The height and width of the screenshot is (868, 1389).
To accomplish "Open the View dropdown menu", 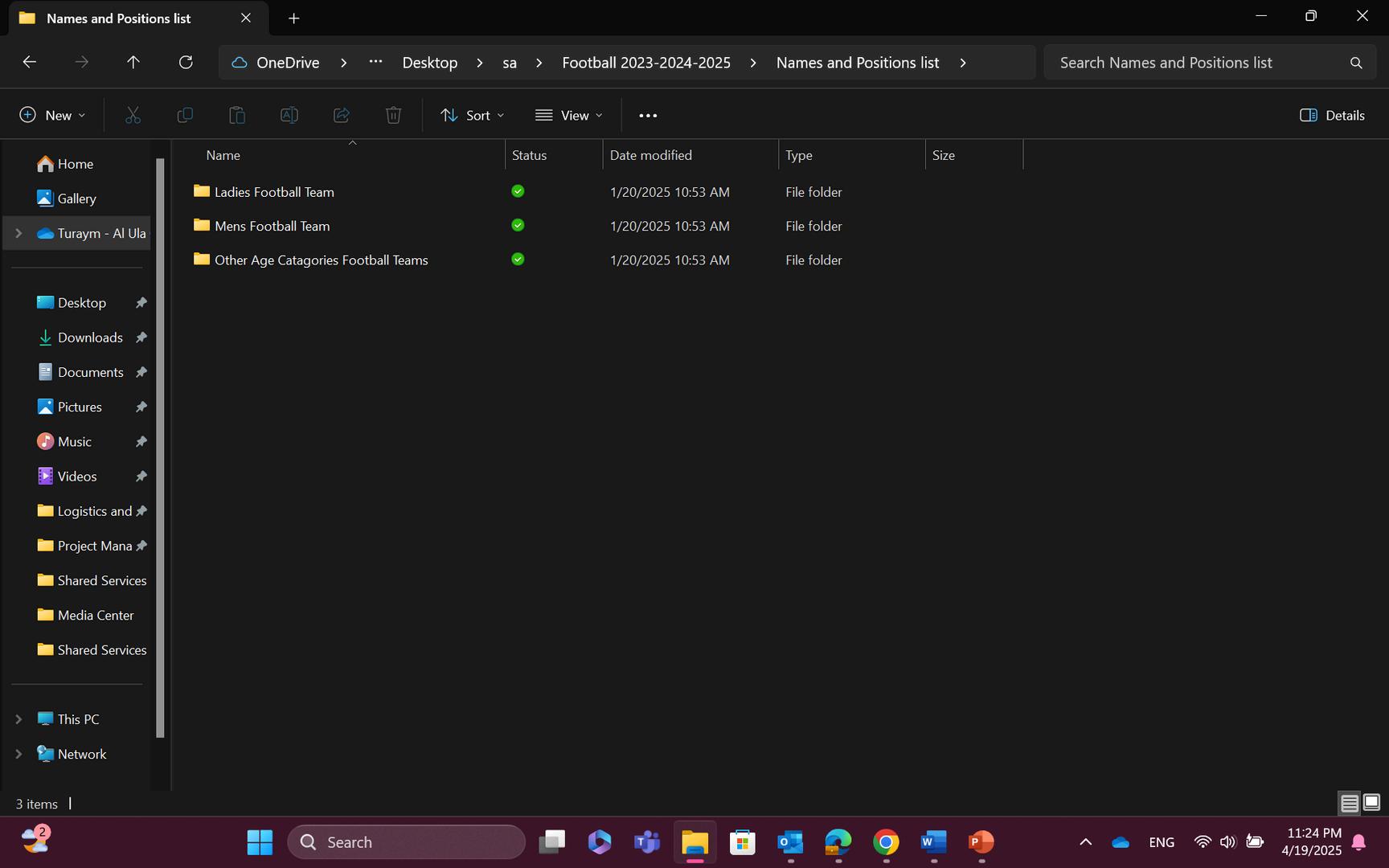I will pyautogui.click(x=569, y=116).
